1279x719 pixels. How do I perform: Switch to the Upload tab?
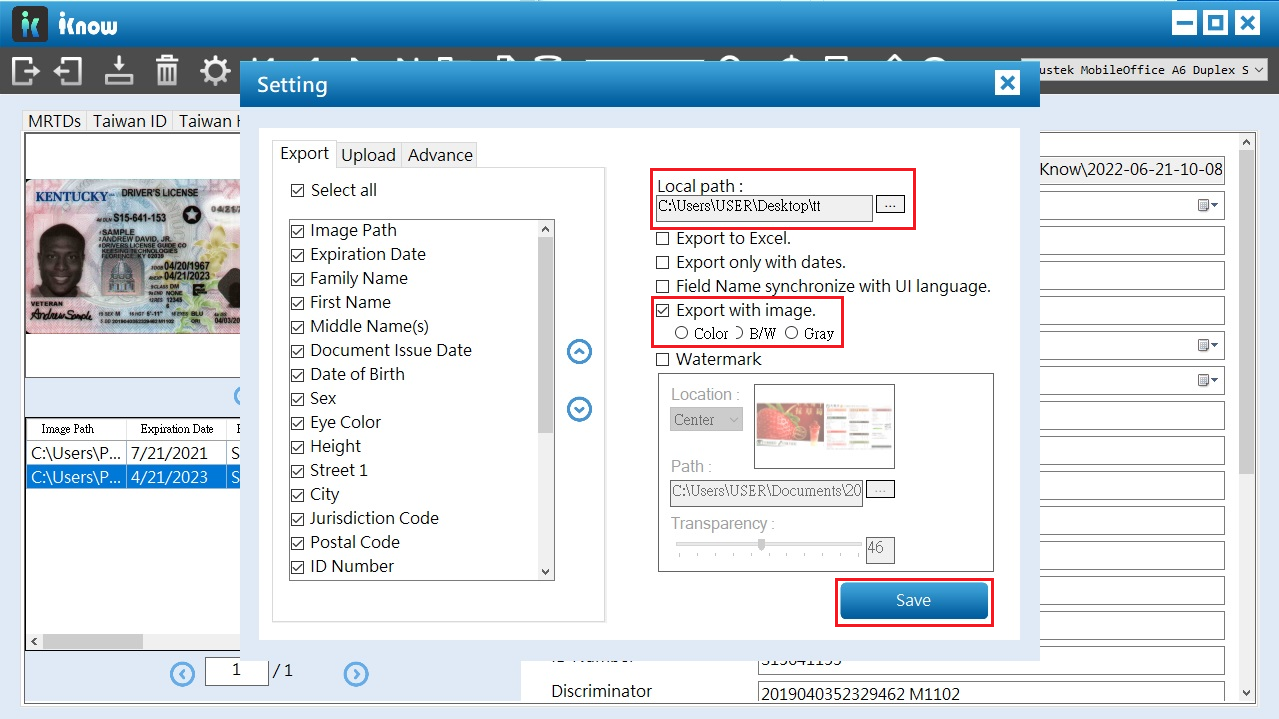tap(368, 155)
